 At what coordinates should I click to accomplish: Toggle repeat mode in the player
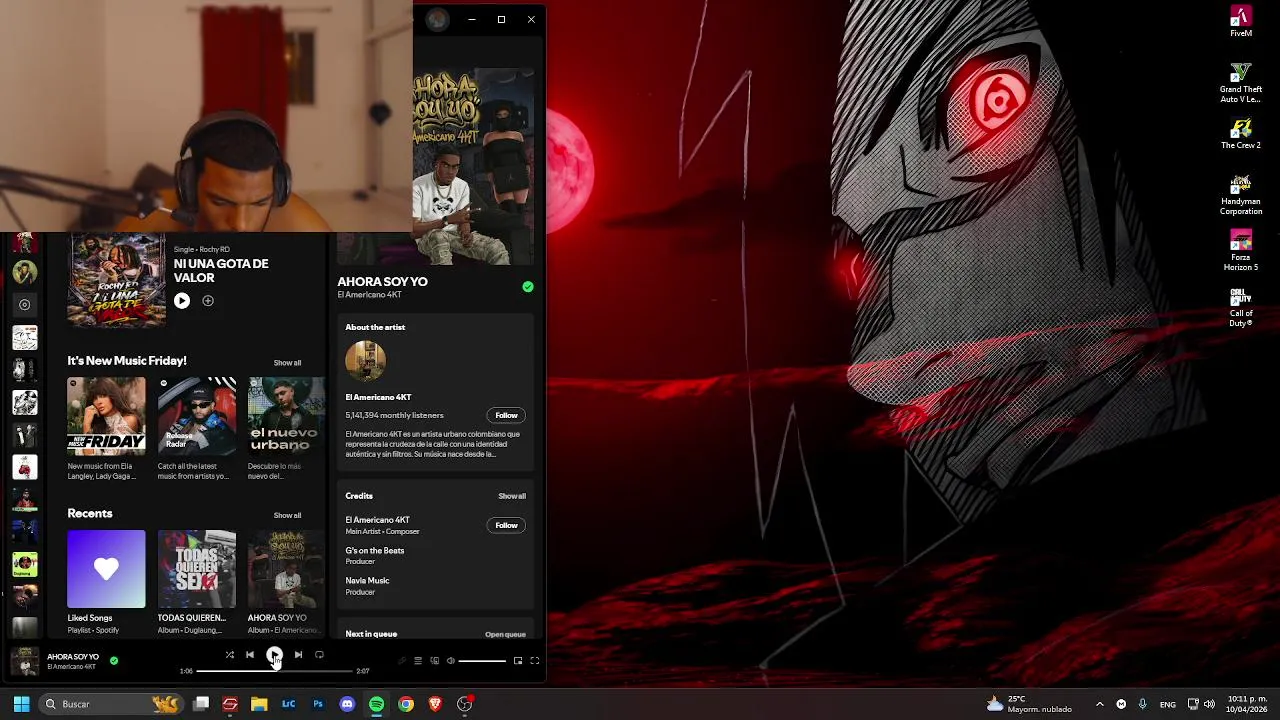pos(319,655)
